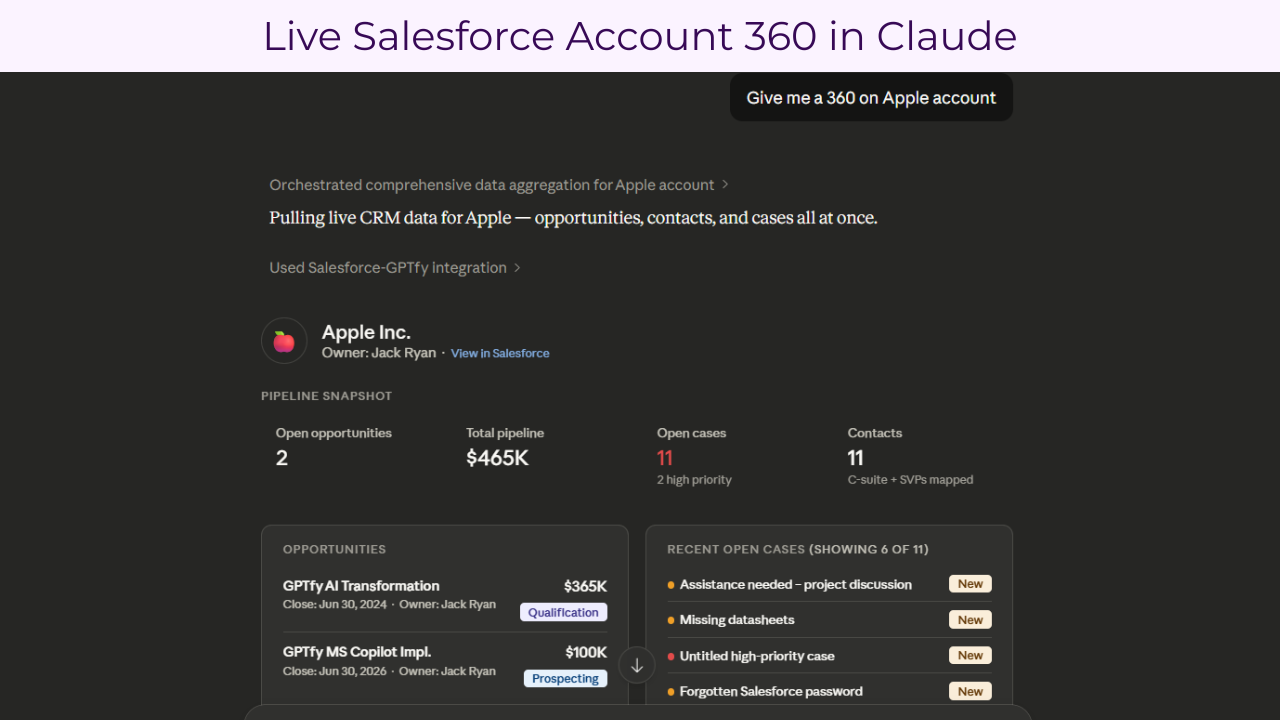The height and width of the screenshot is (720, 1280).
Task: Click the '$365K' opportunity amount
Action: 585,586
